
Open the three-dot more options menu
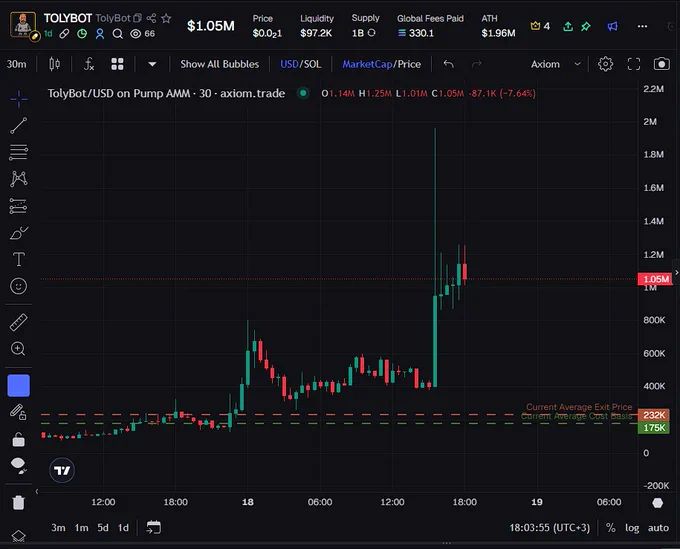(x=642, y=26)
